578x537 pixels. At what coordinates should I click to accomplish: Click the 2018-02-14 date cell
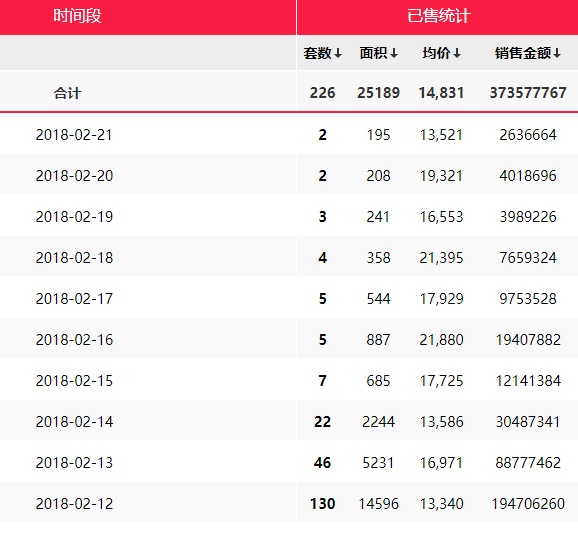coord(74,422)
